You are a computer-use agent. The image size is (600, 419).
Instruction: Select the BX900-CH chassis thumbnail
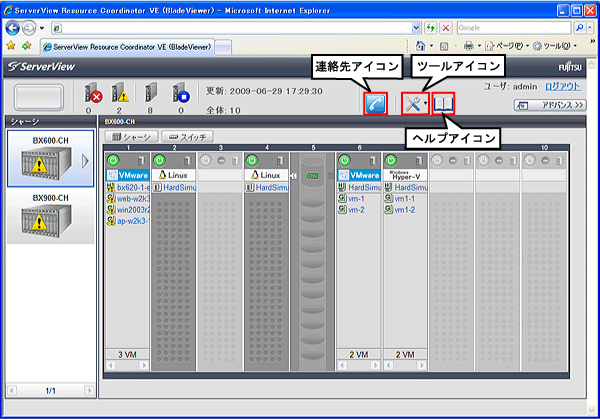tap(50, 217)
